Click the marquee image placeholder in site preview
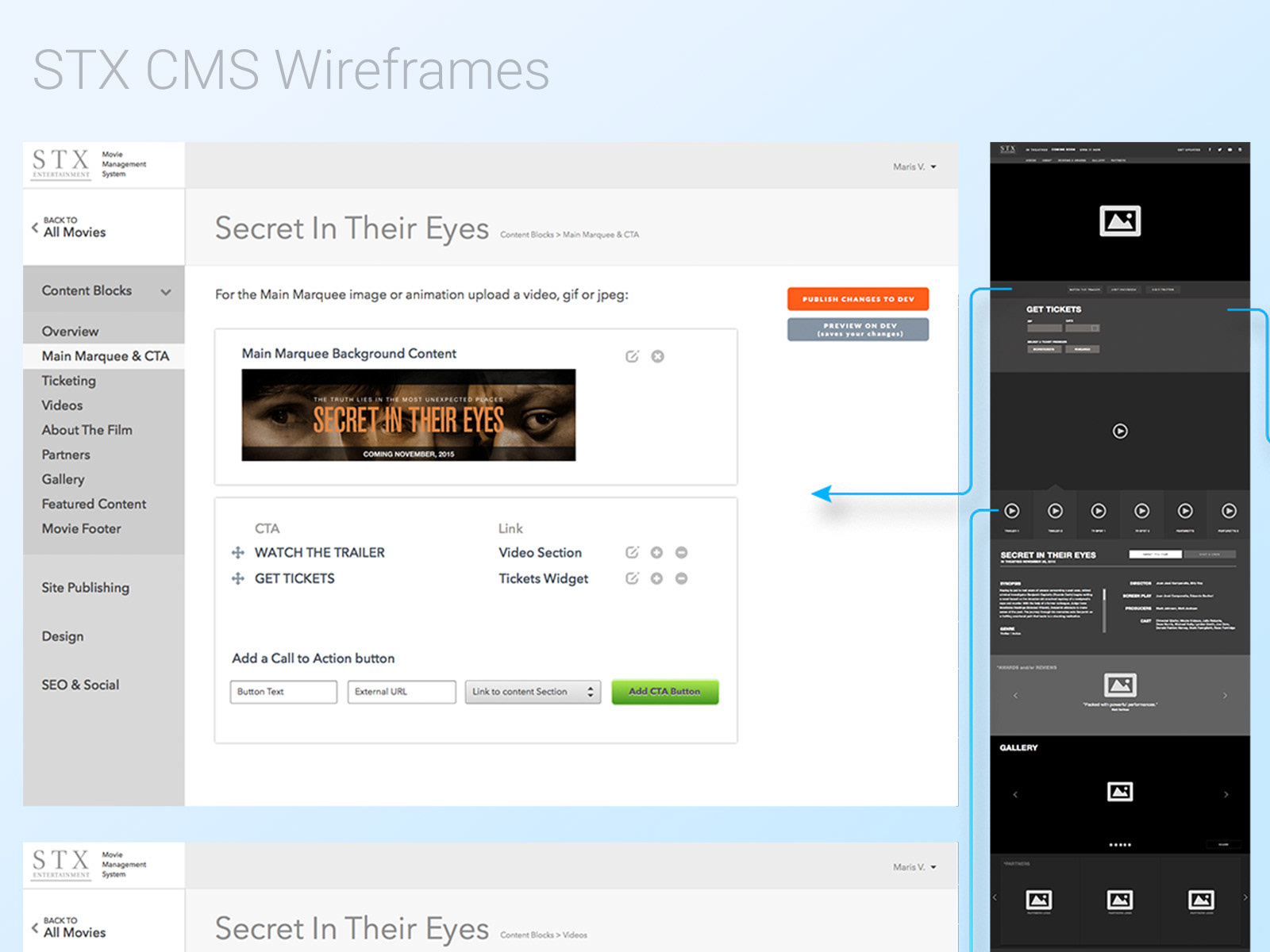Viewport: 1270px width, 952px height. click(x=1120, y=221)
